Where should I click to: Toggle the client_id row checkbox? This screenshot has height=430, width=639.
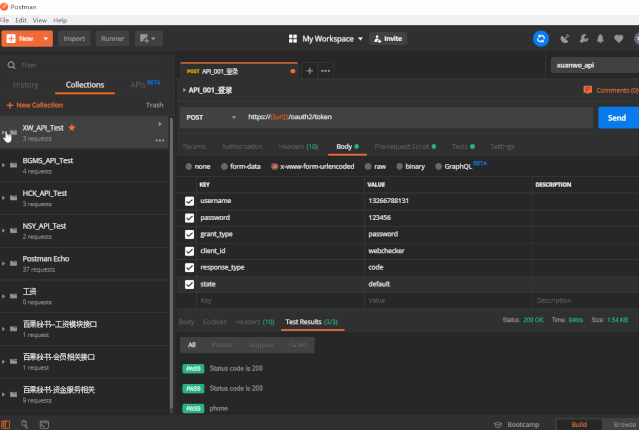tap(189, 251)
